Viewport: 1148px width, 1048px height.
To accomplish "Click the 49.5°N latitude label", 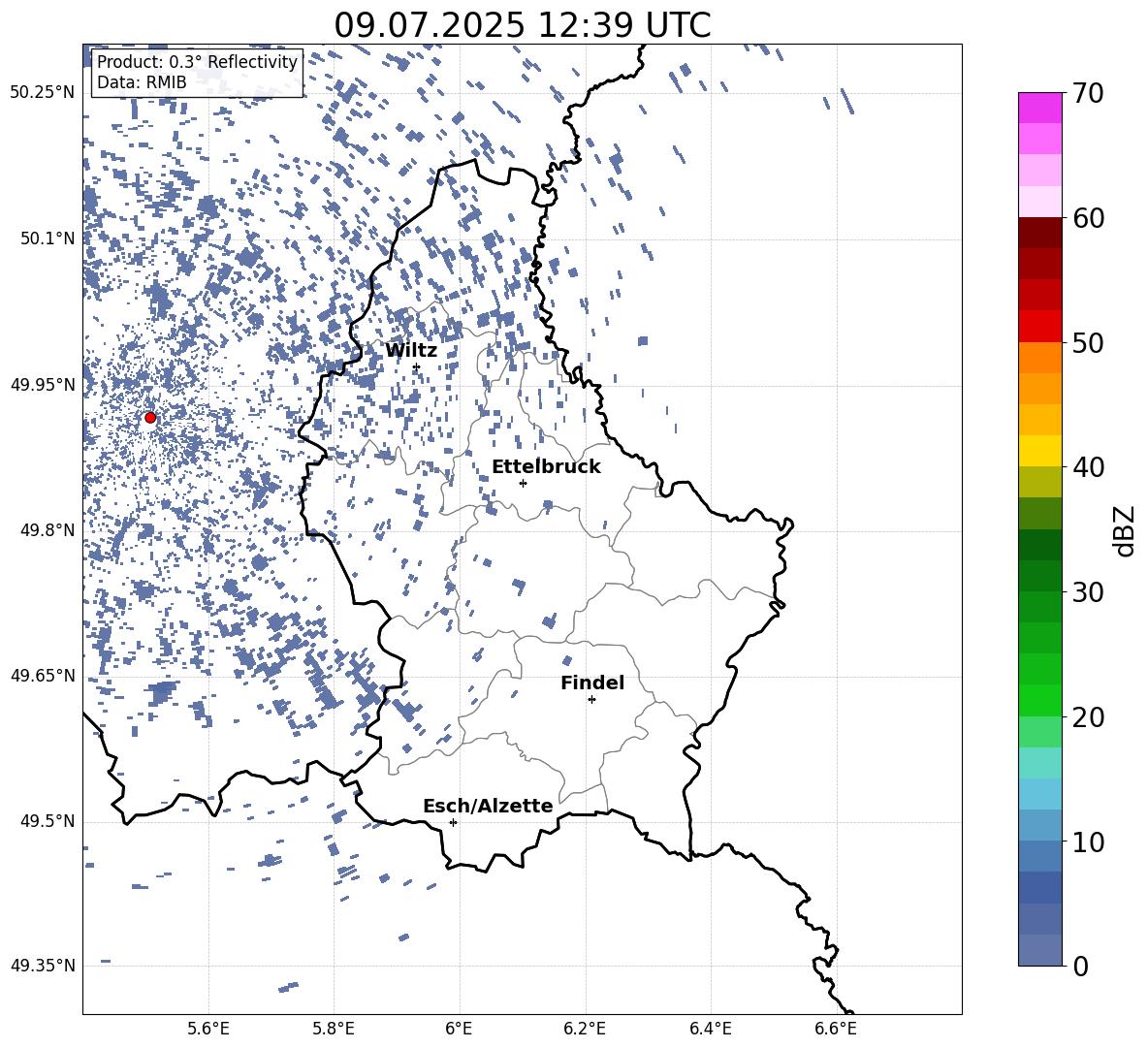I will tap(48, 821).
